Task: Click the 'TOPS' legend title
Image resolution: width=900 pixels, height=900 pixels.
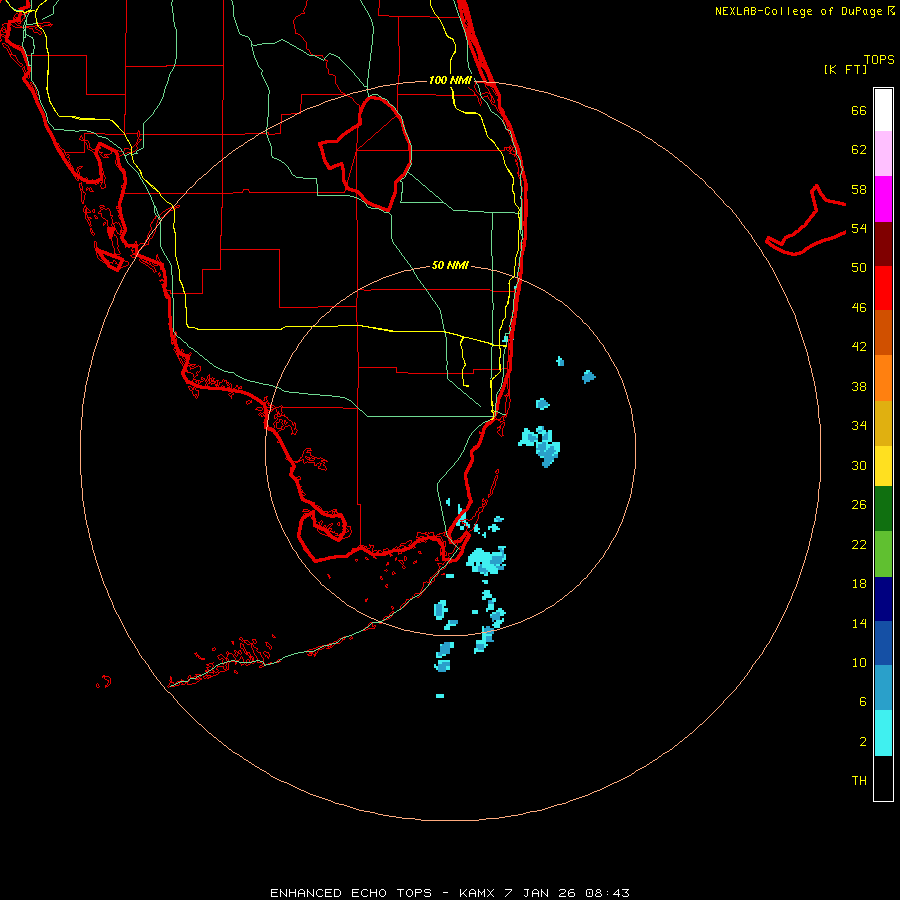Action: [x=879, y=60]
